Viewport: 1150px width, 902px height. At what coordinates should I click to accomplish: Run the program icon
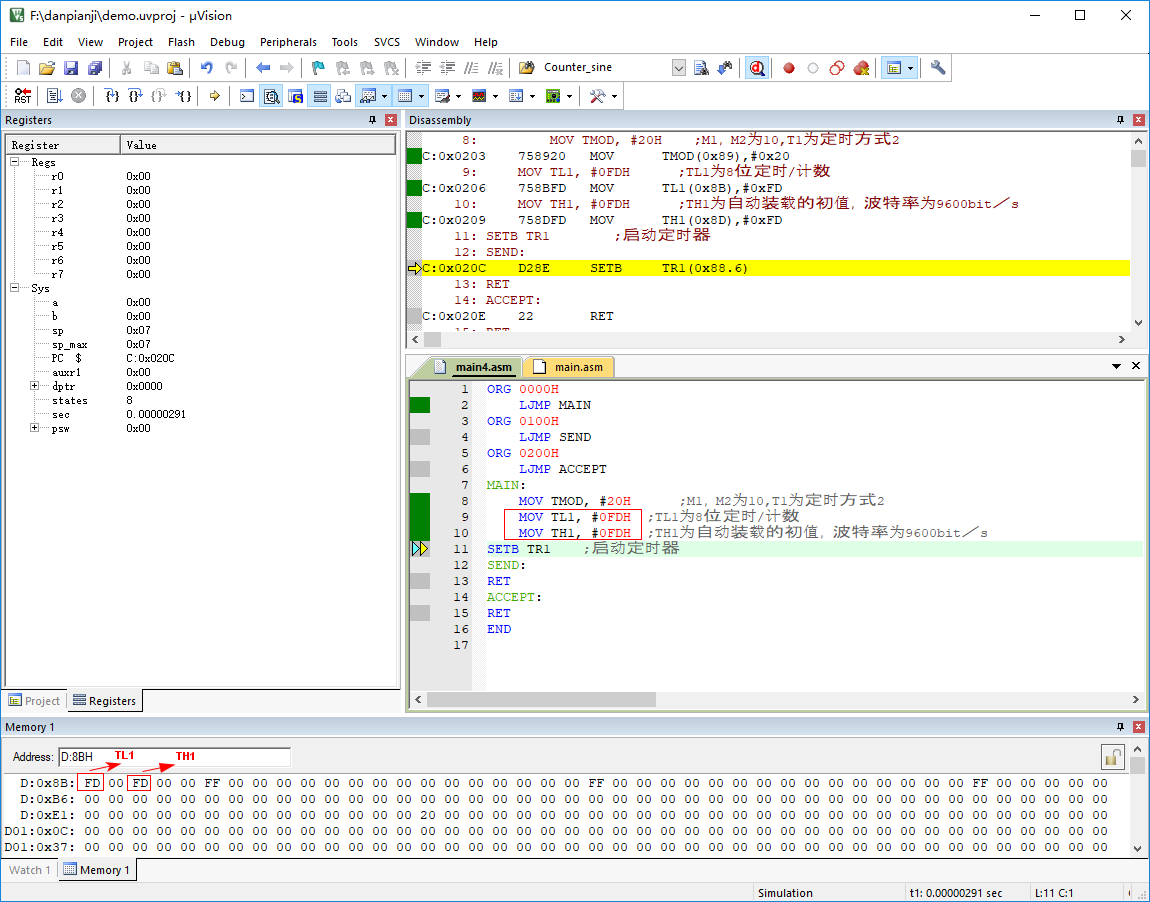(54, 96)
